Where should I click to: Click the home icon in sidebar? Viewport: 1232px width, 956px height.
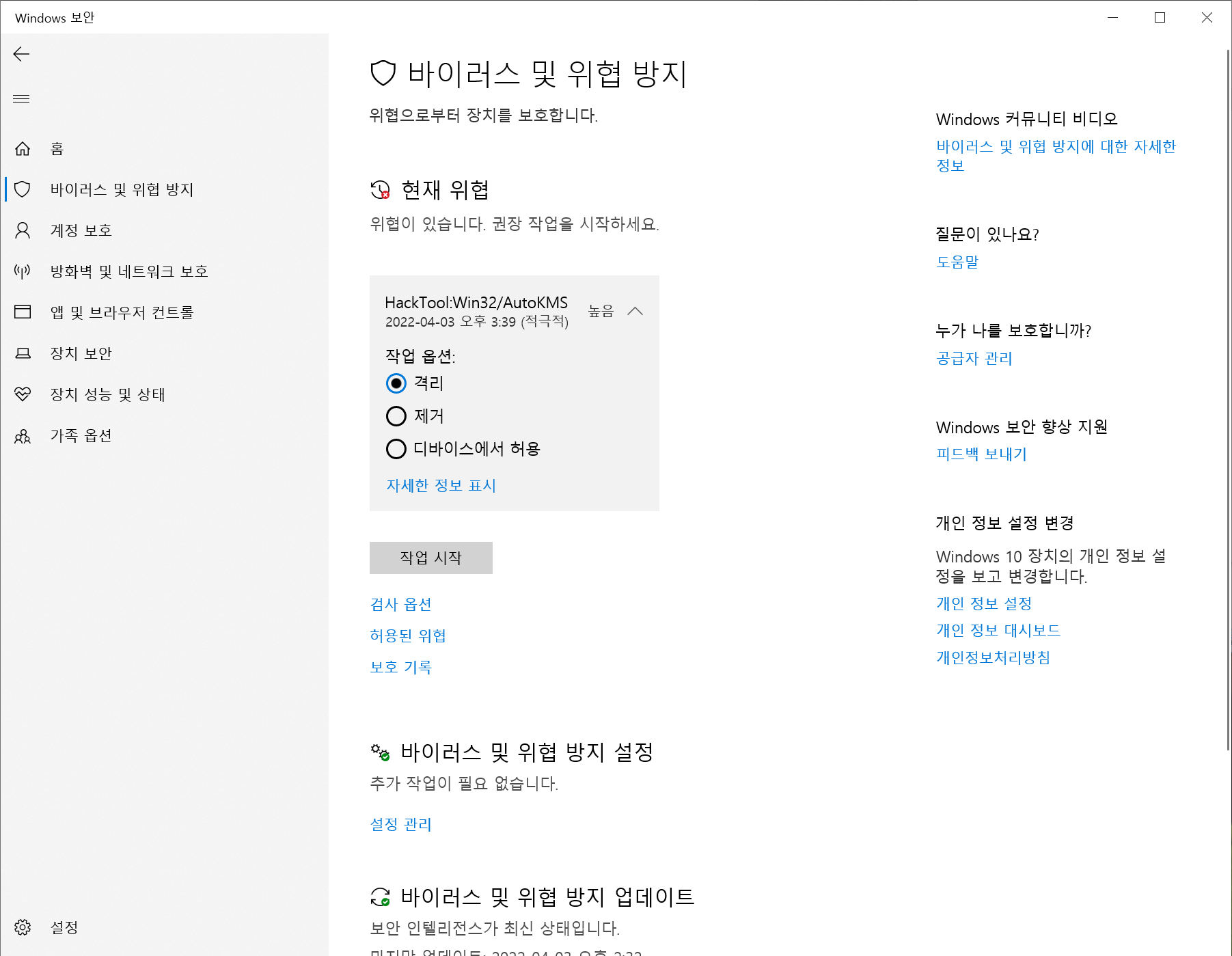point(23,148)
